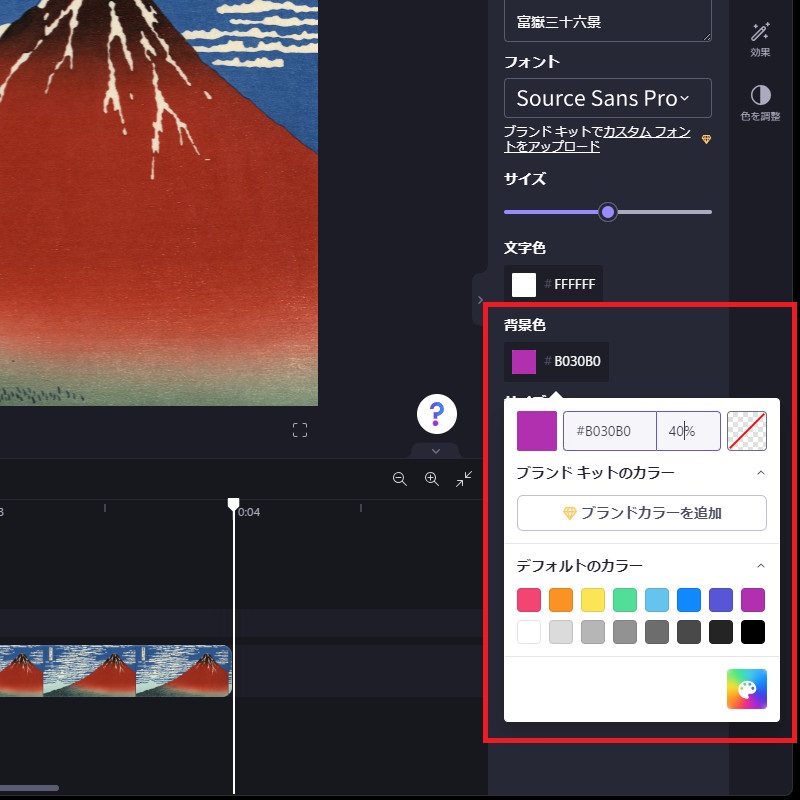Screen dimensions: 800x800
Task: Click the Red Fuji preview image
Action: tap(159, 203)
